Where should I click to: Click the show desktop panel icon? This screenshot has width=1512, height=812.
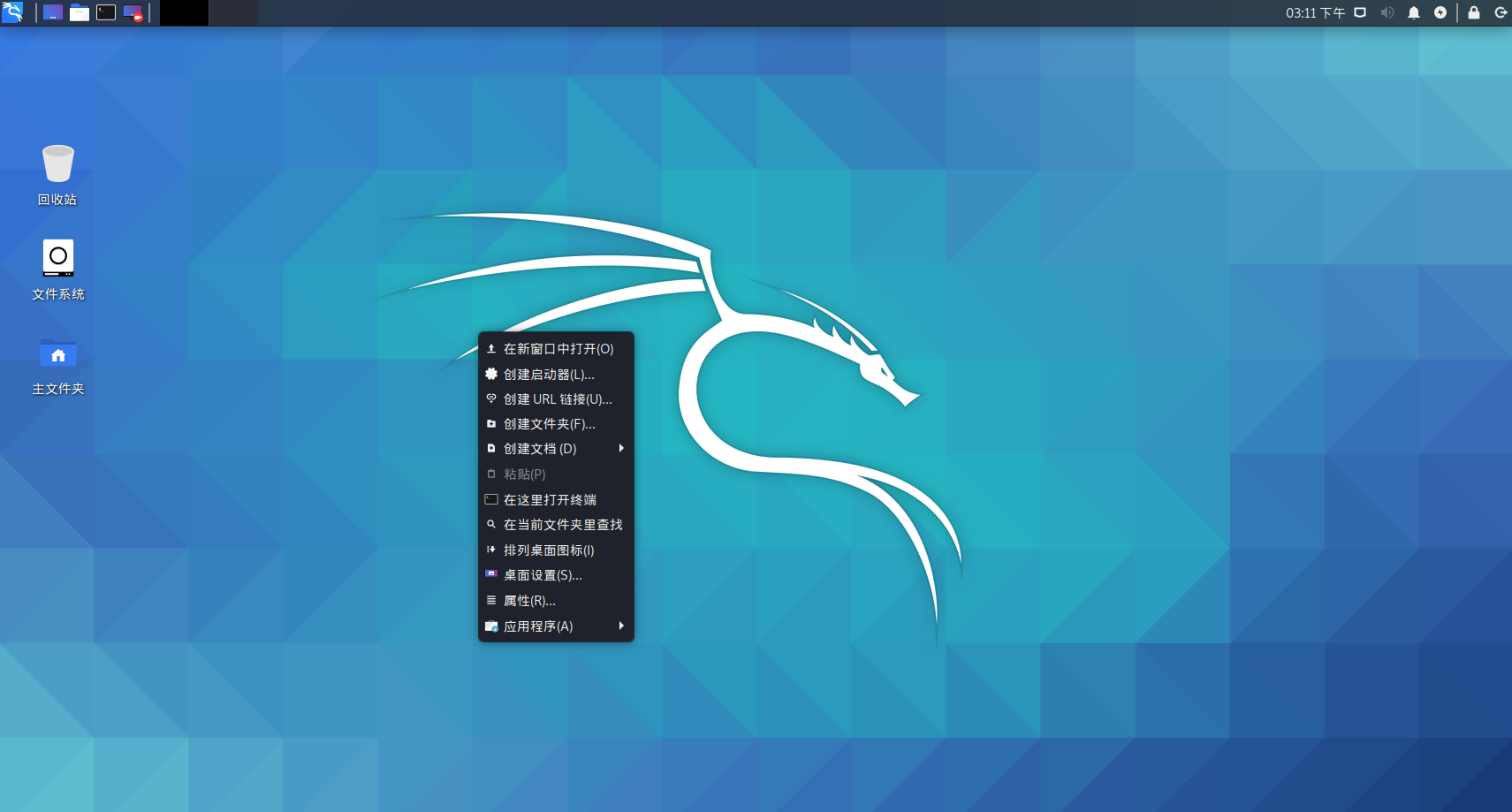point(53,12)
